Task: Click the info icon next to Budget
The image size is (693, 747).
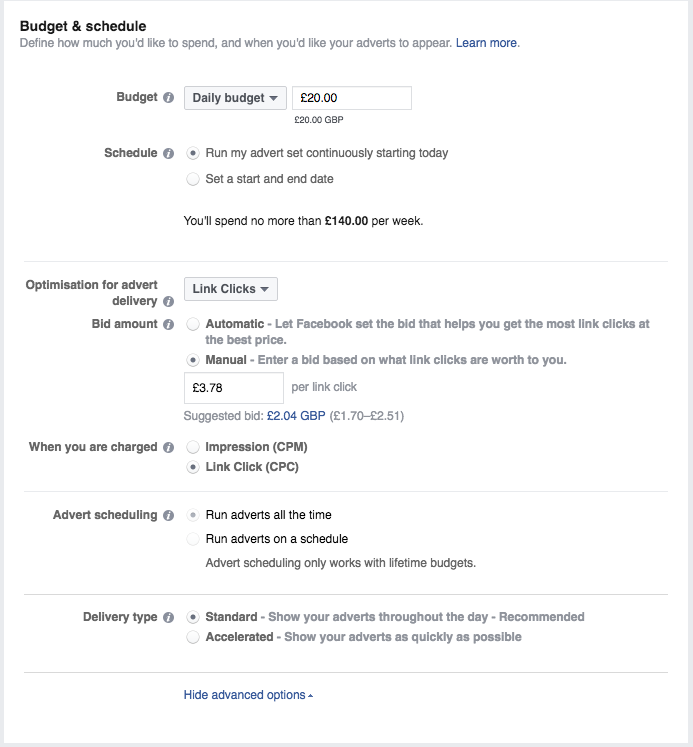Action: pos(168,98)
